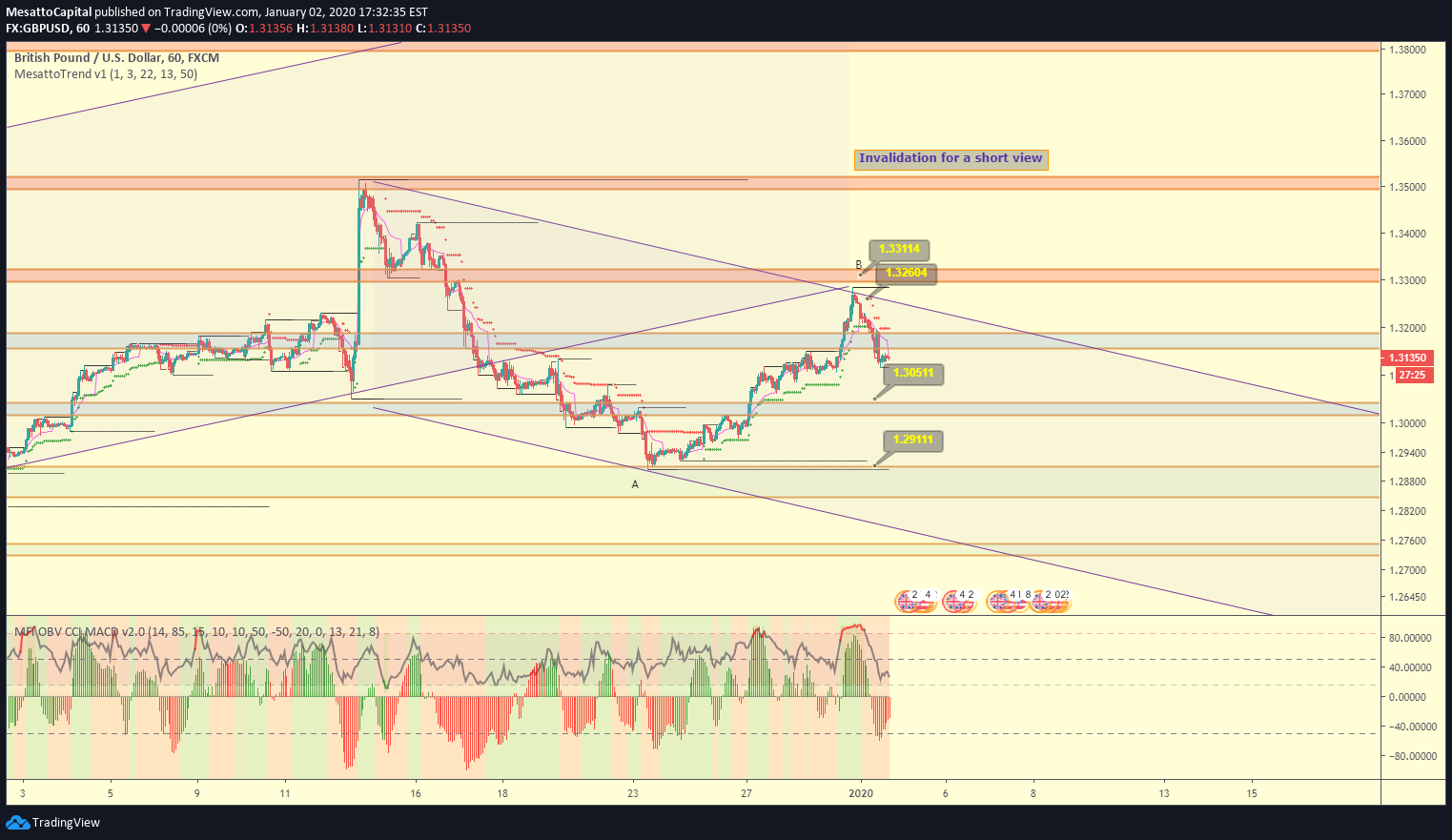
Task: Click date 18 on the time axis
Action: pyautogui.click(x=502, y=793)
